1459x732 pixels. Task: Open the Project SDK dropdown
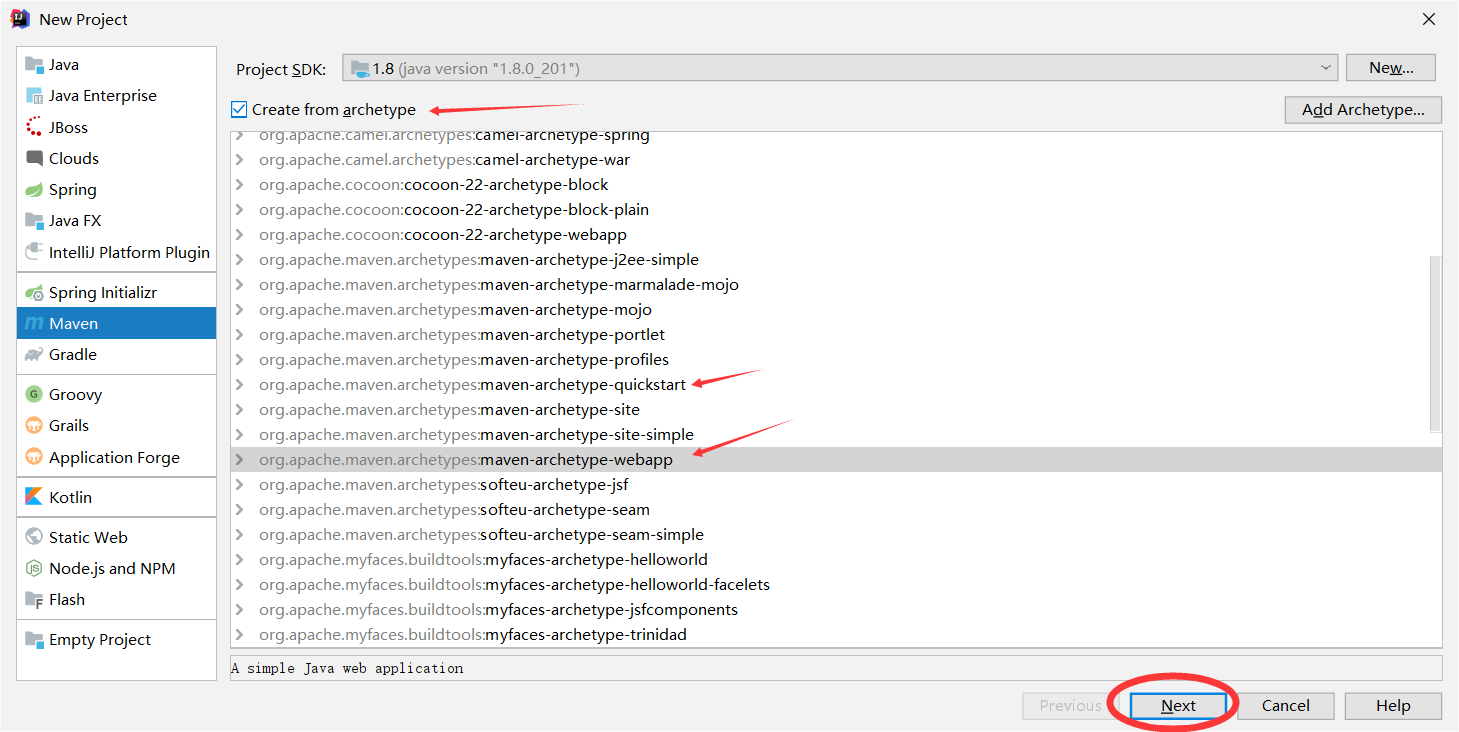[840, 68]
